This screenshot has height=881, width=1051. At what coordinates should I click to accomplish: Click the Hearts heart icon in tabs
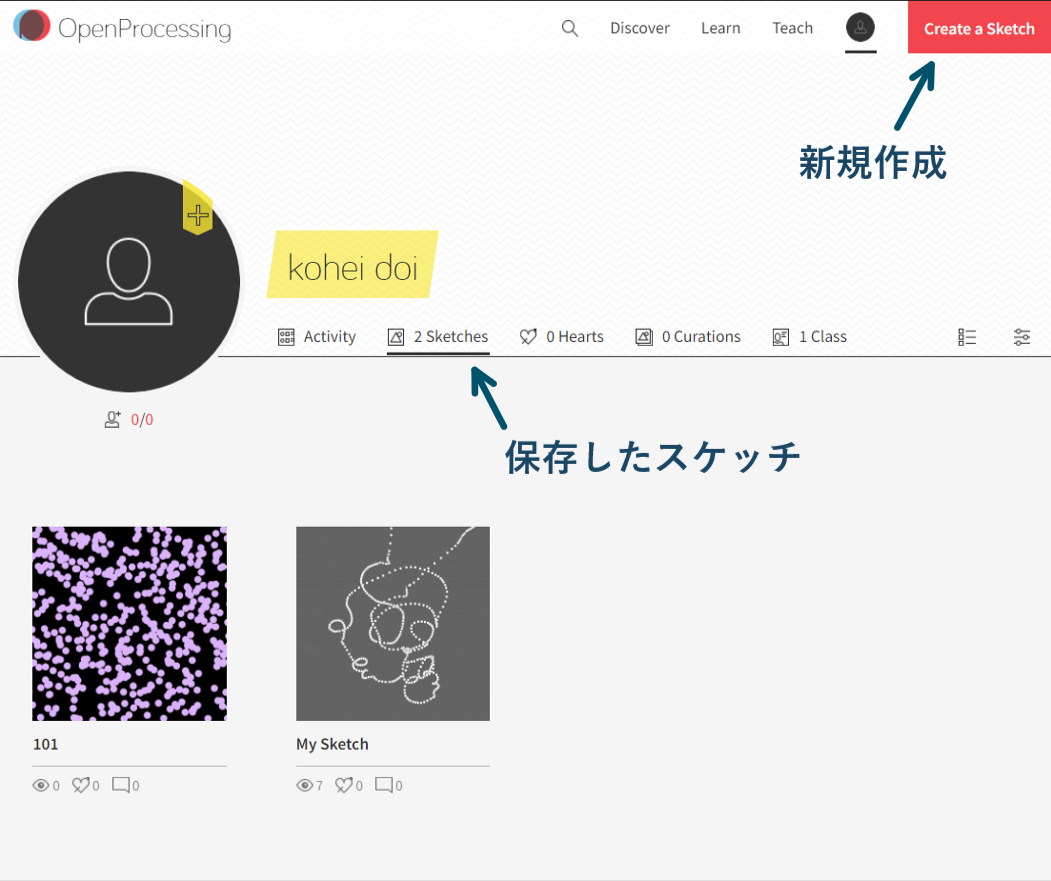pyautogui.click(x=528, y=337)
